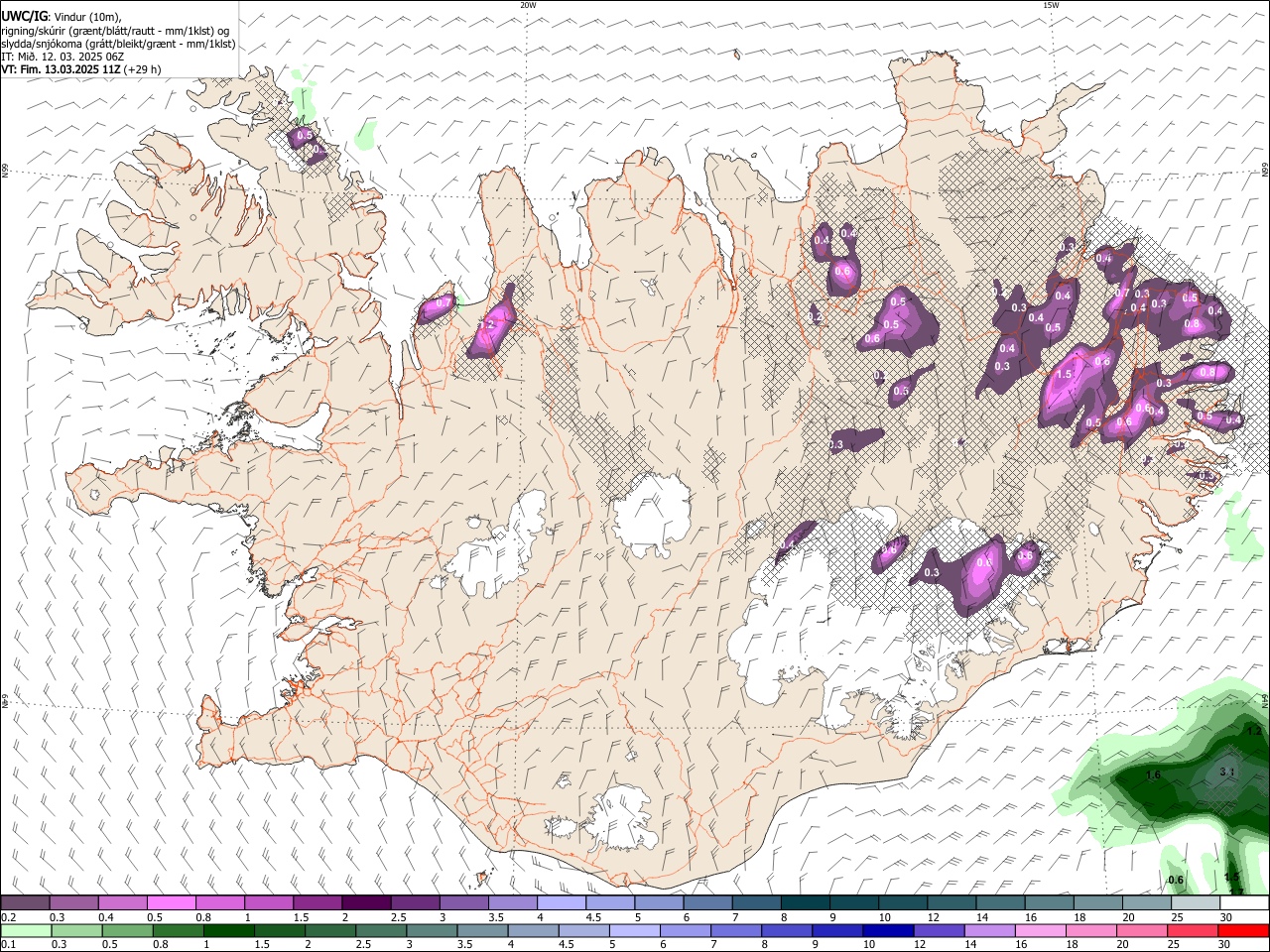The height and width of the screenshot is (952, 1270).
Task: Click the '1.2' value in western magenta snow patch
Action: point(486,324)
